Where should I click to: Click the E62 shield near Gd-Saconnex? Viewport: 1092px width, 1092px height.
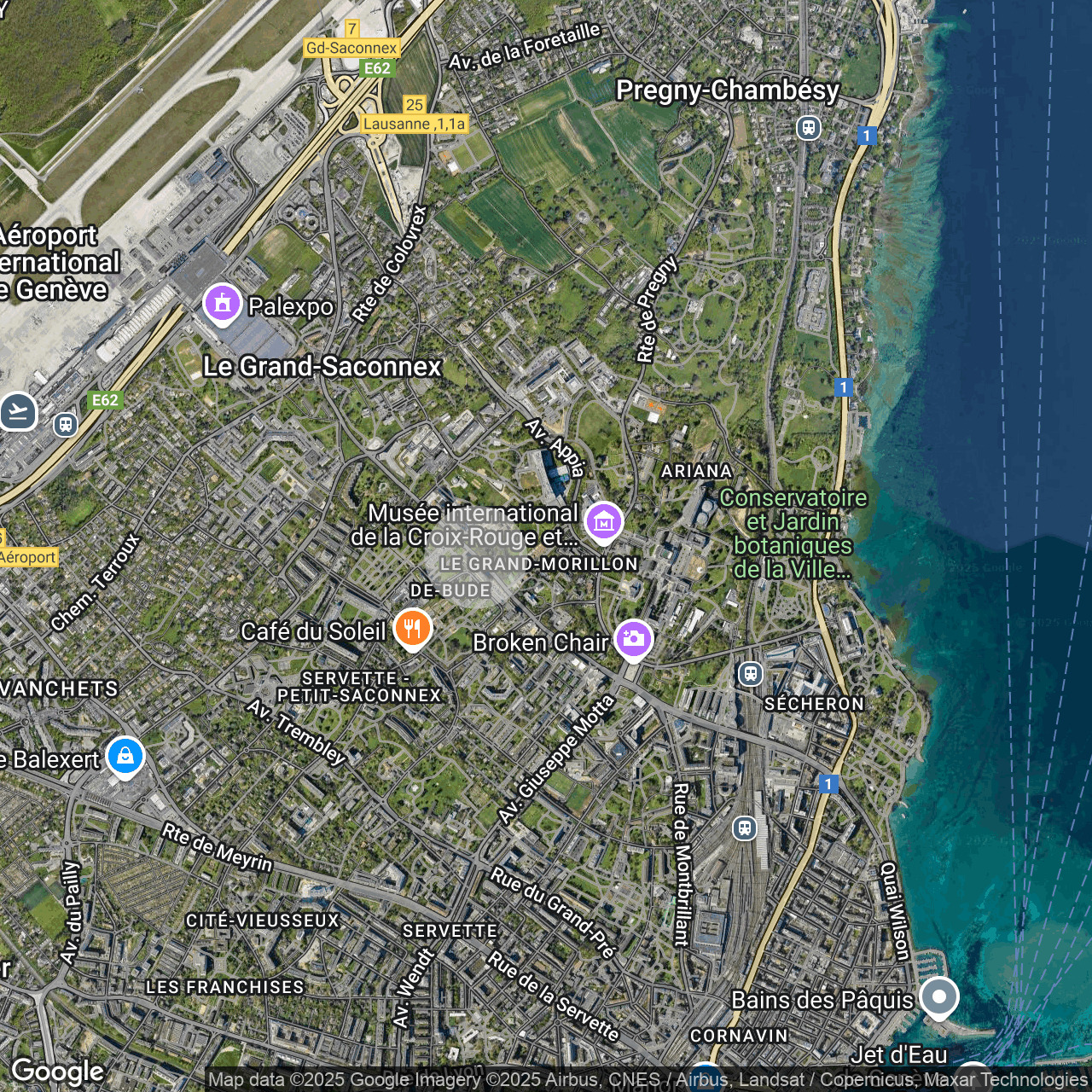[x=377, y=68]
